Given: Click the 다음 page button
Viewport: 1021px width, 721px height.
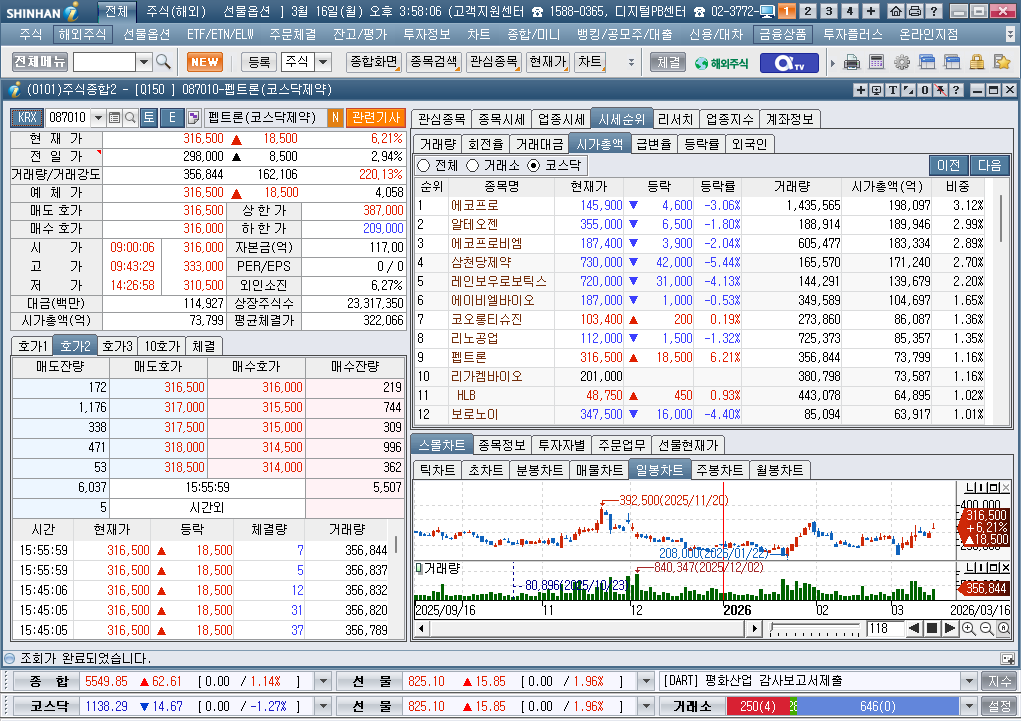Looking at the screenshot, I should pos(989,165).
